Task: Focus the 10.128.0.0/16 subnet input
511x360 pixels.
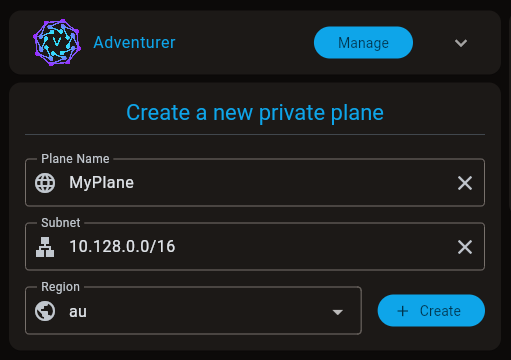Action: coord(257,247)
